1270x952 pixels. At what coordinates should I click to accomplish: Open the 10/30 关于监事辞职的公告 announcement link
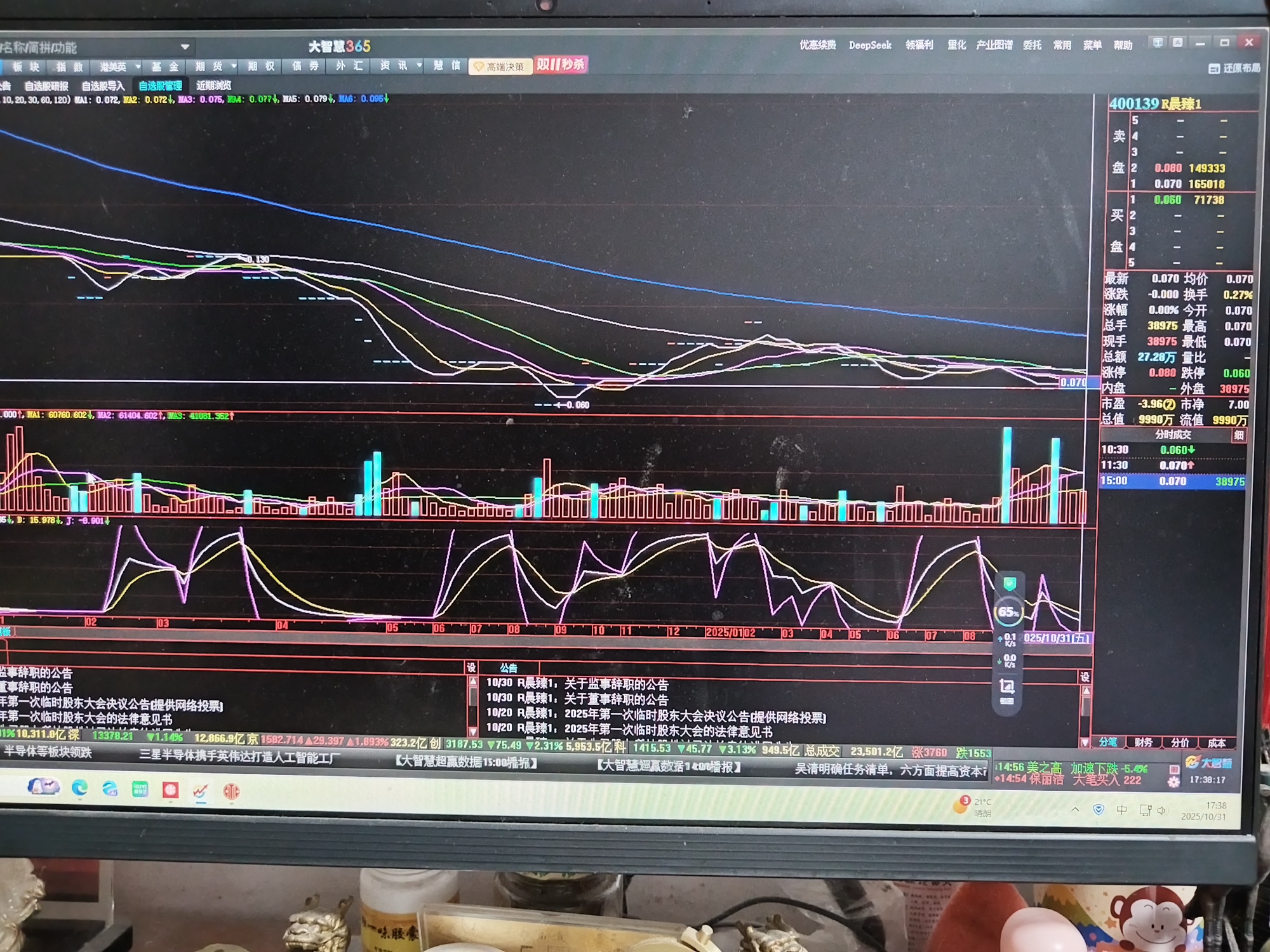pos(616,684)
